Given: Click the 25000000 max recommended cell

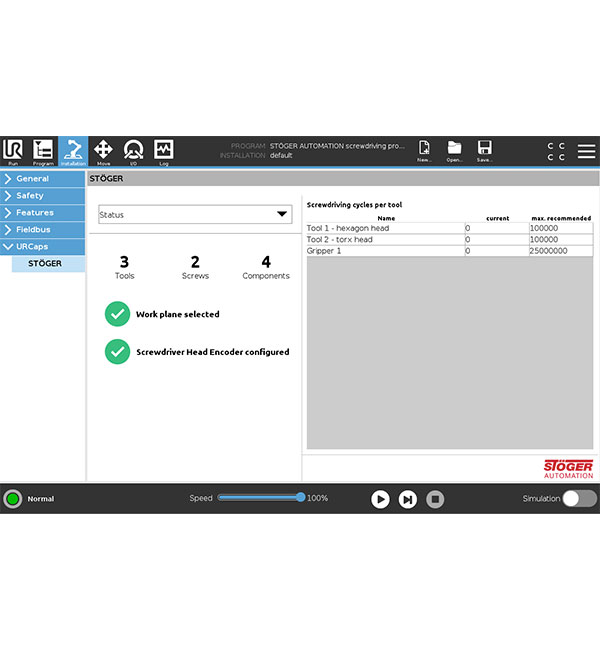Looking at the screenshot, I should click(561, 251).
